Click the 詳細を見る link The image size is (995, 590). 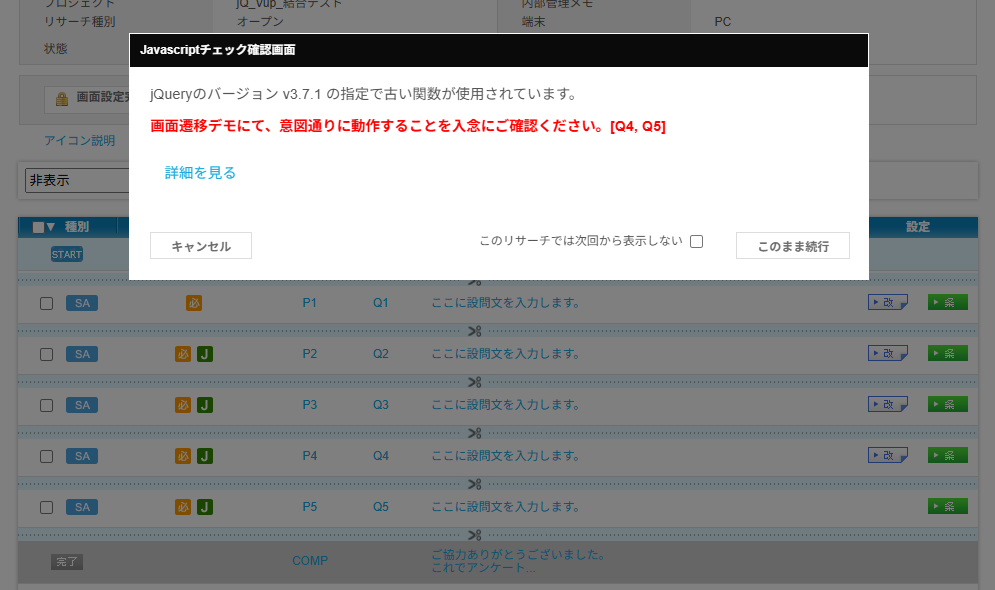pyautogui.click(x=200, y=173)
